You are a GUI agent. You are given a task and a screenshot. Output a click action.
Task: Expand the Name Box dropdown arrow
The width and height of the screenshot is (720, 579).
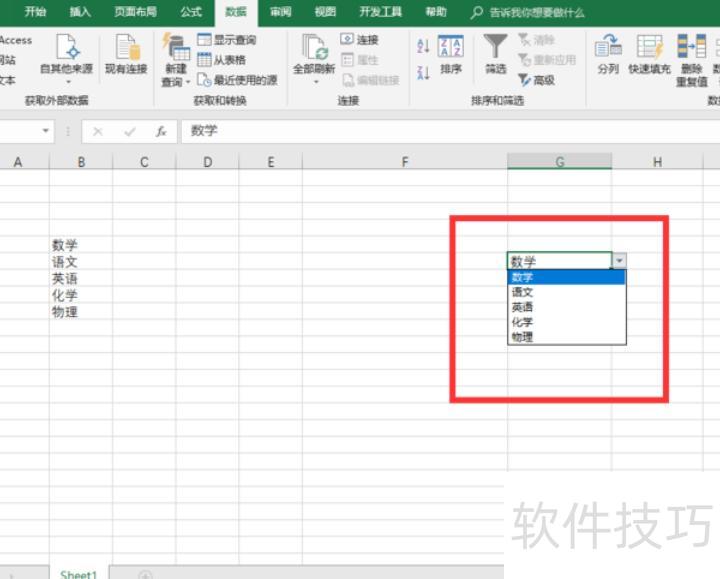[x=45, y=131]
